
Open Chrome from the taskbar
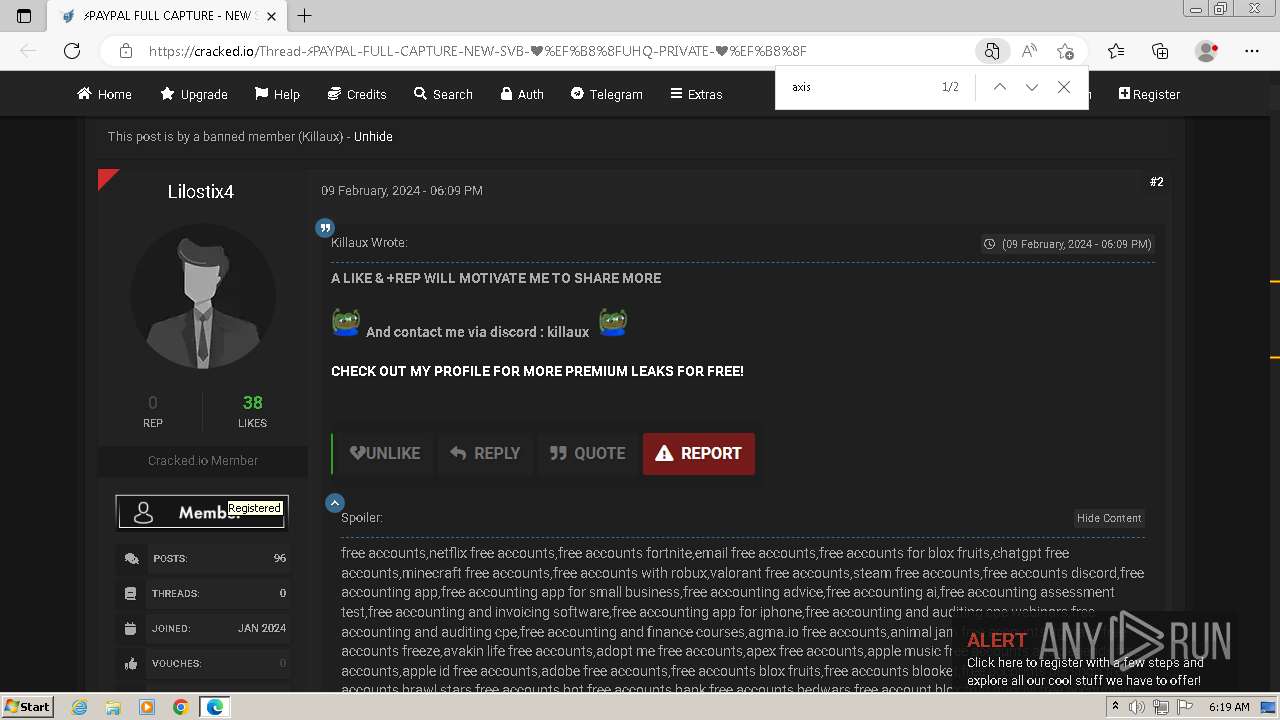point(180,707)
